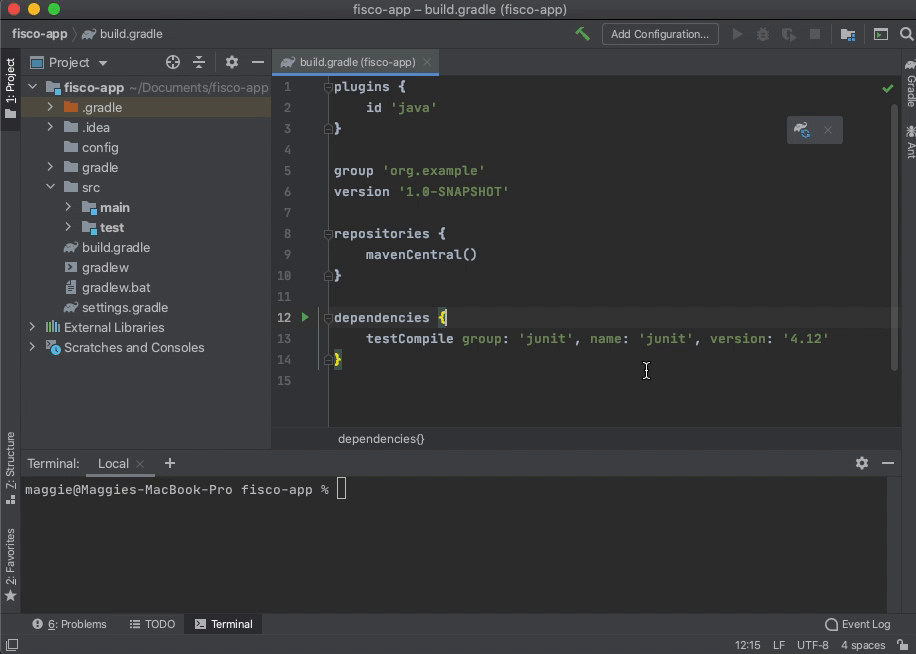Click the tool windows quick access icon
916x654 pixels.
11,645
